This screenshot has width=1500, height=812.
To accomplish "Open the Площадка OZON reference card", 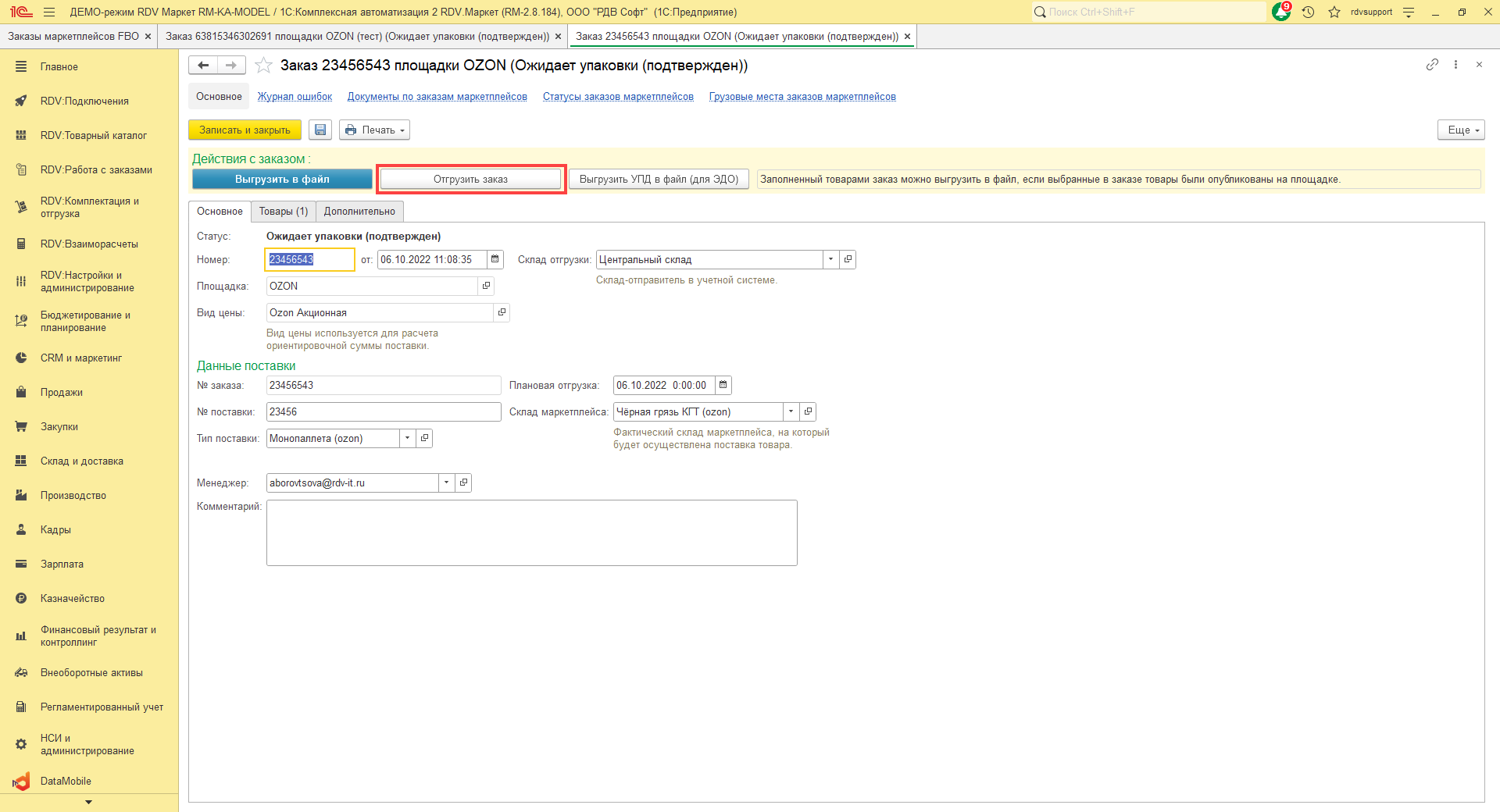I will click(486, 286).
